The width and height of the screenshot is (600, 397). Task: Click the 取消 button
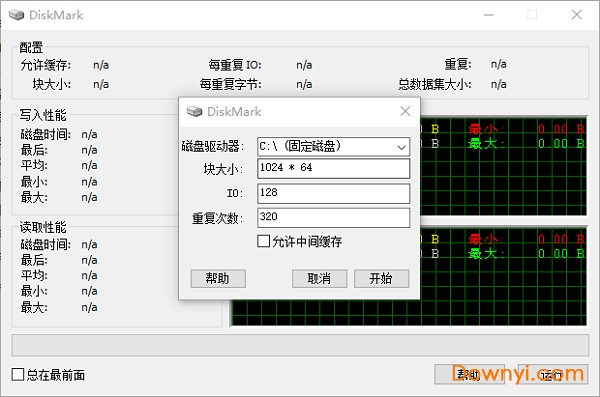320,278
